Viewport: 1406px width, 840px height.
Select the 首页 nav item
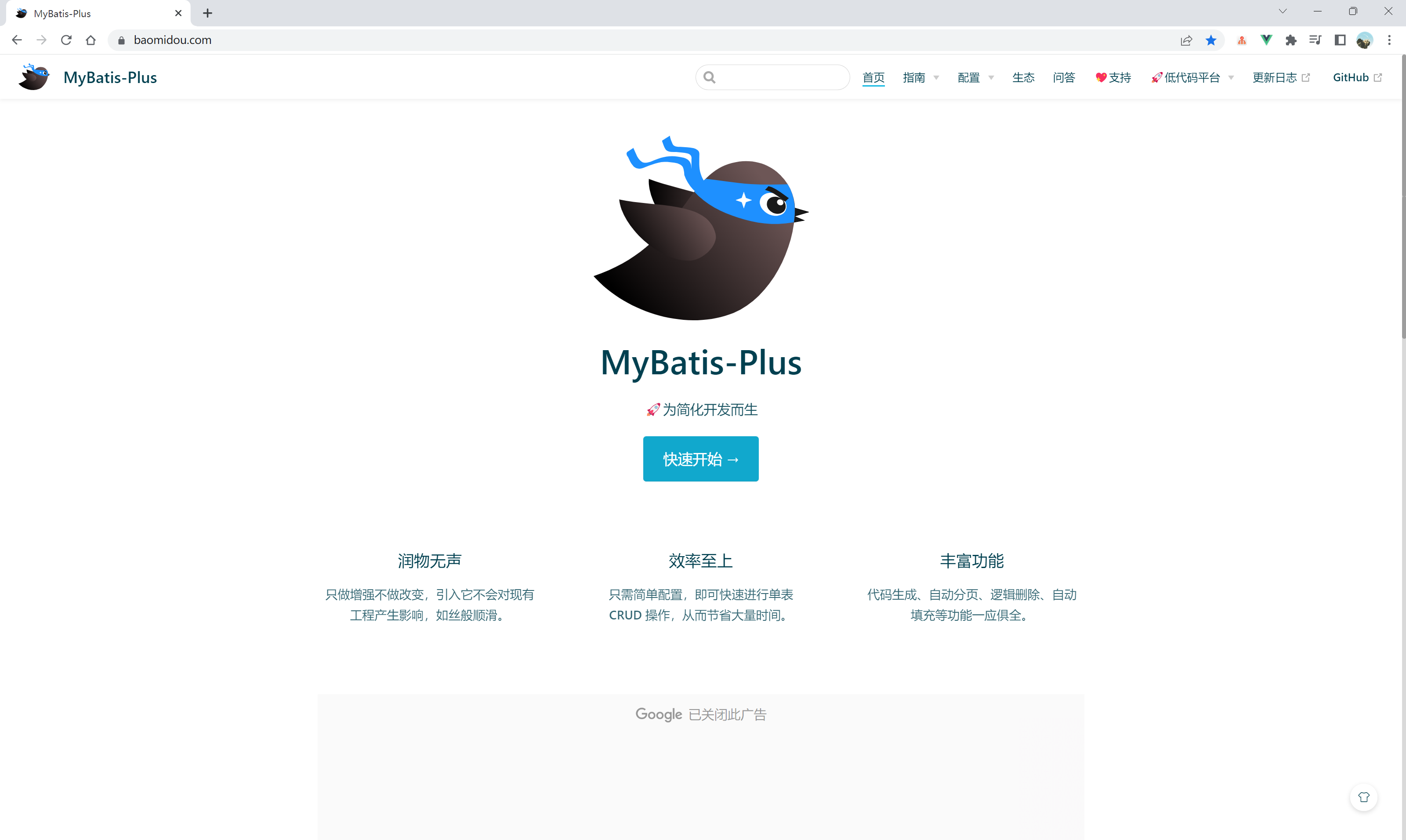tap(873, 78)
